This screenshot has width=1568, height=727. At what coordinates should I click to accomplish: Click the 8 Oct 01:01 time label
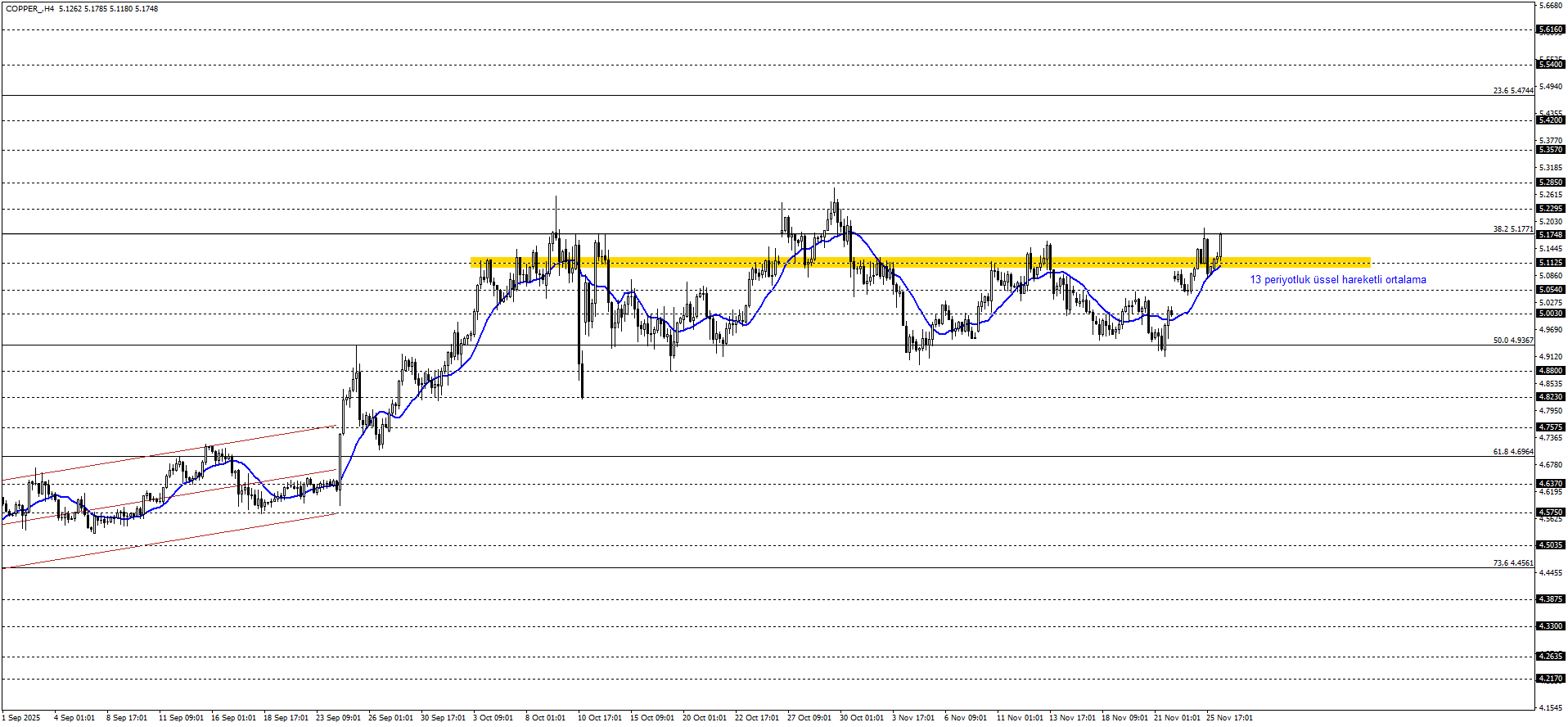coord(545,718)
